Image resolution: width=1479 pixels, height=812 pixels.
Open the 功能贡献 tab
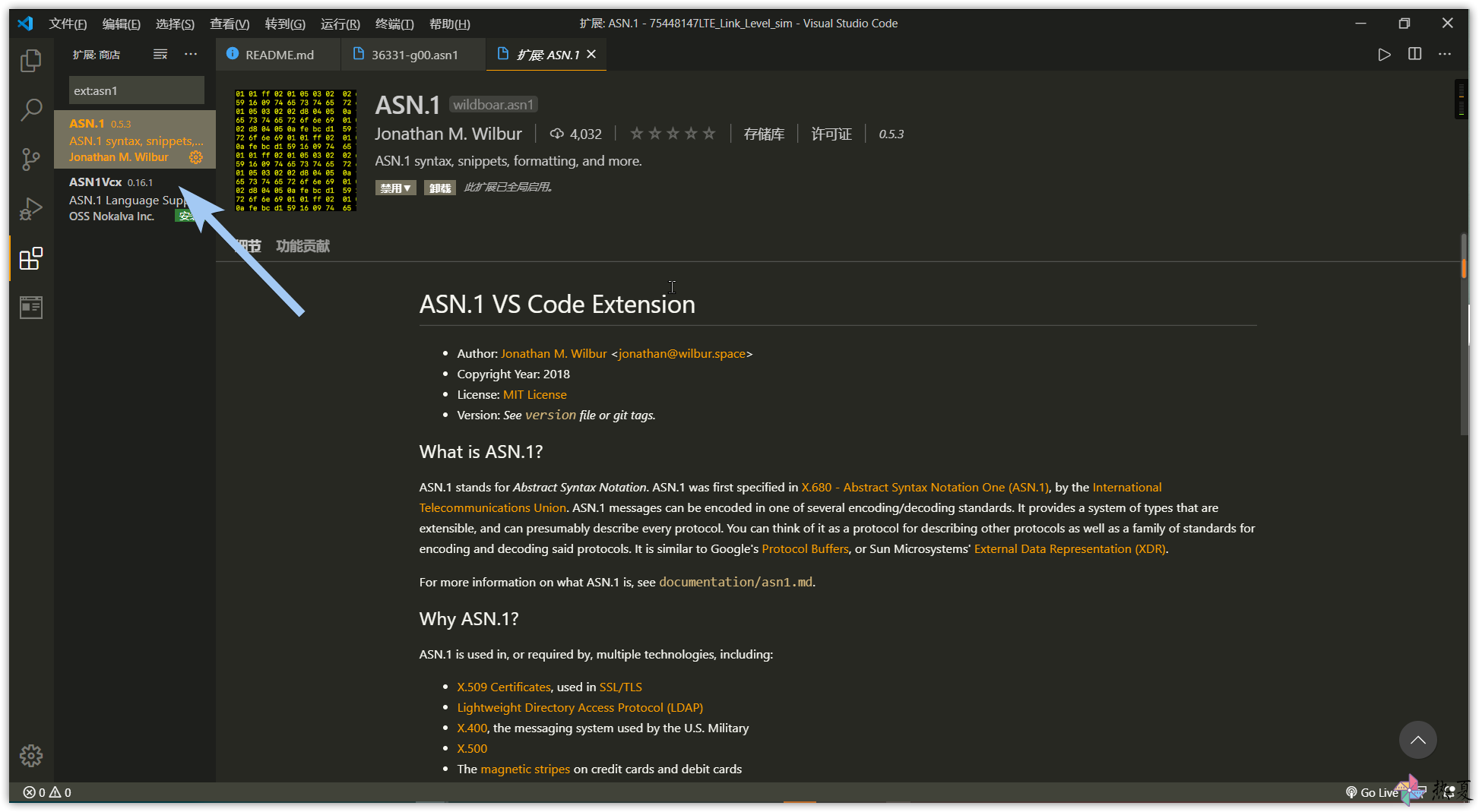click(302, 246)
